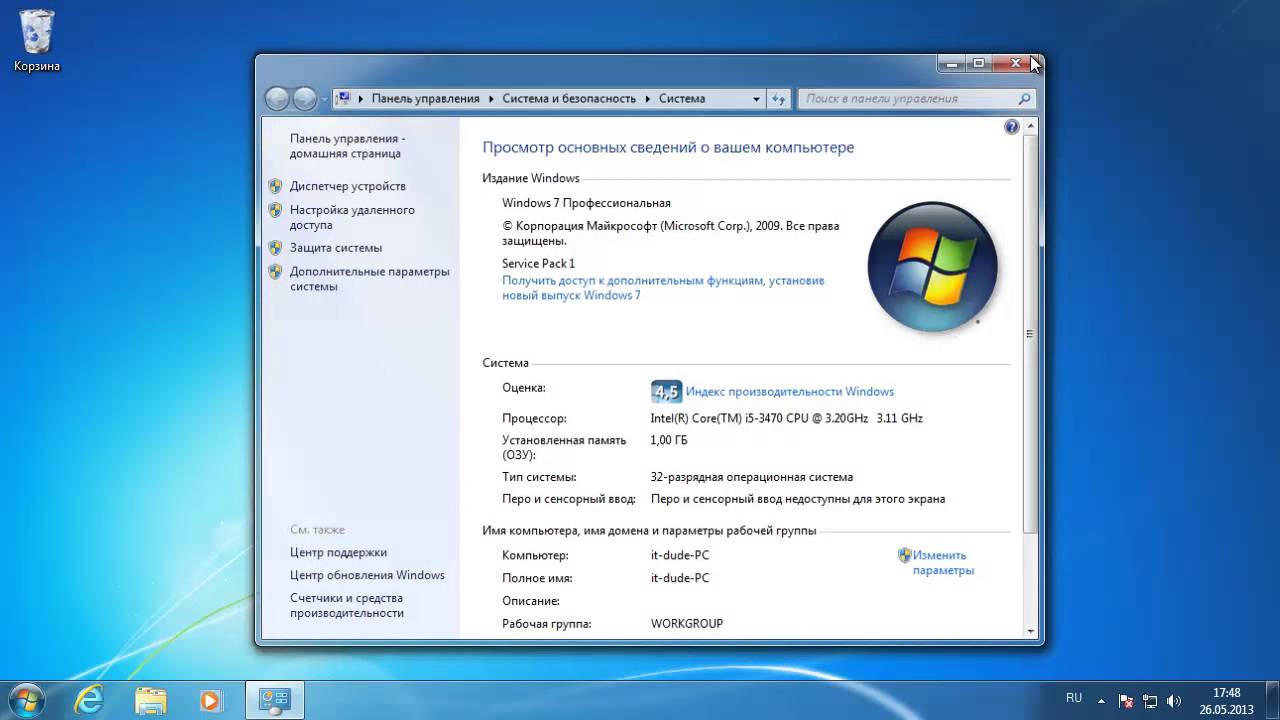This screenshot has height=720, width=1280.
Task: Click the Windows logo image
Action: point(932,267)
